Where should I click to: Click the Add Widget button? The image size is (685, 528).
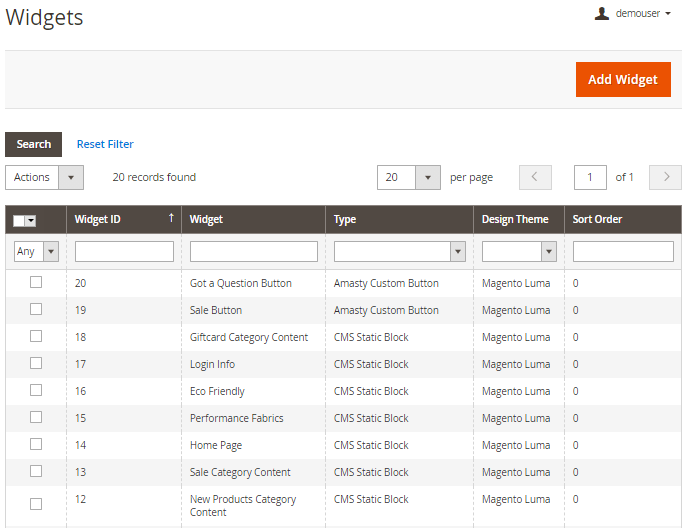(622, 79)
